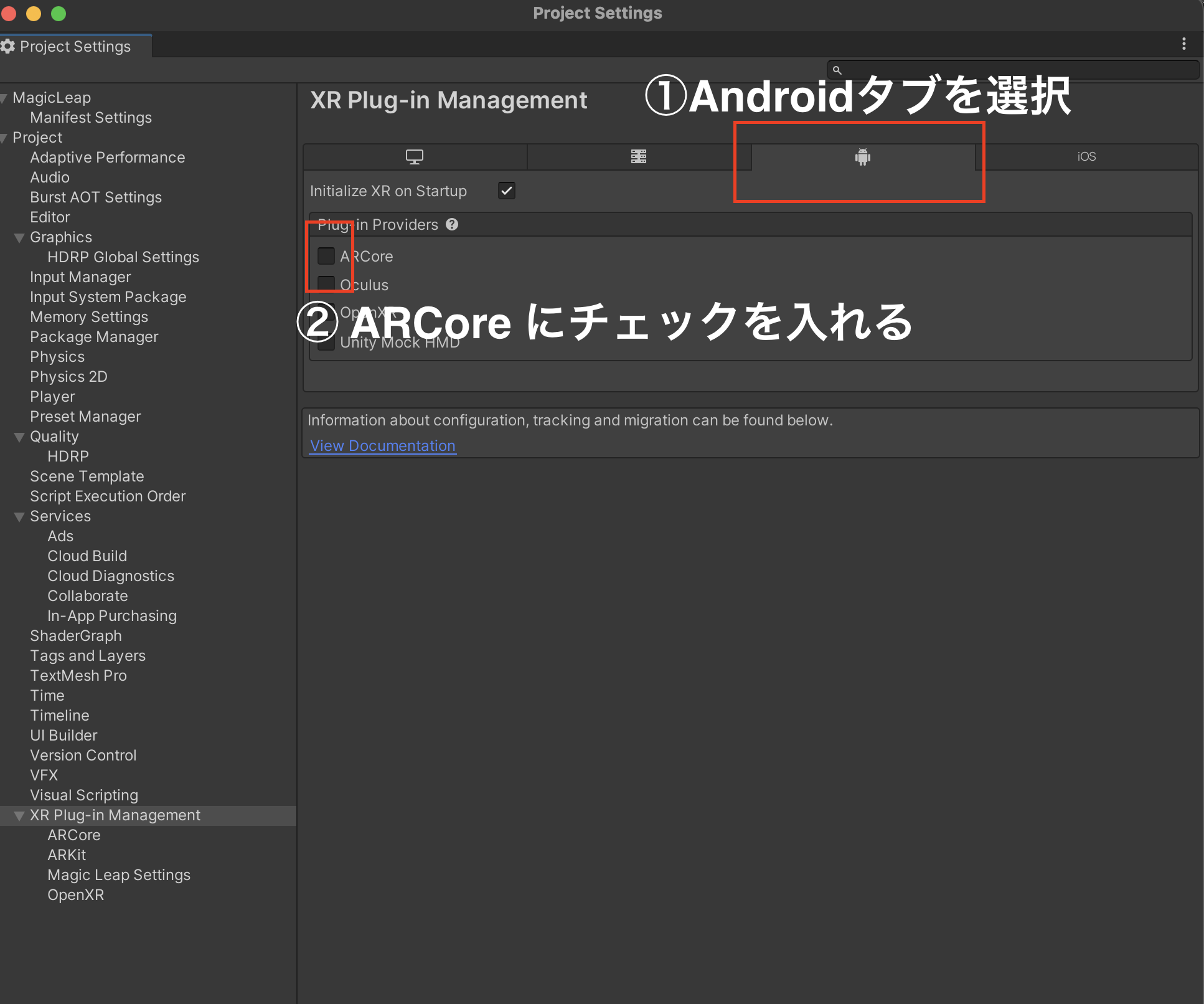Click the Project Settings gear icon

[9, 46]
